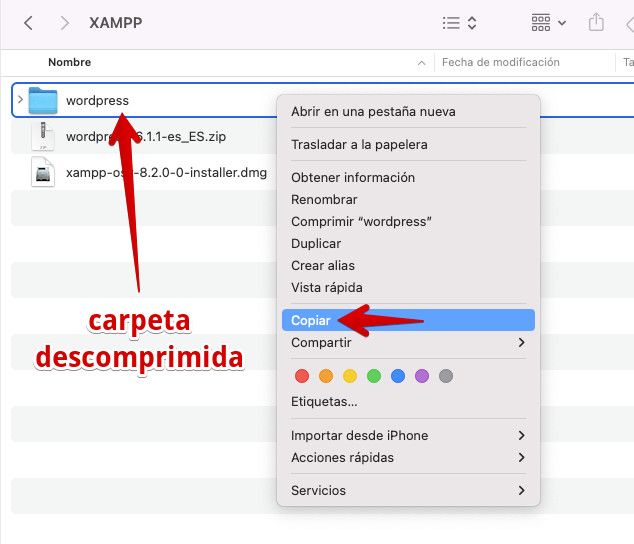This screenshot has height=544, width=634.
Task: Apply the green tag color
Action: click(x=374, y=376)
